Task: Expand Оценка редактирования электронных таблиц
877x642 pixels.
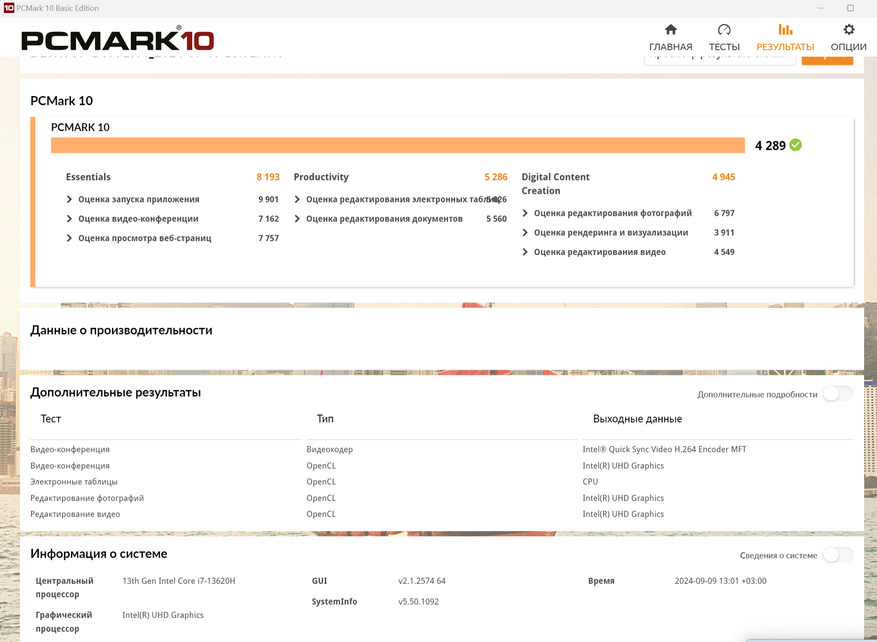Action: 297,199
